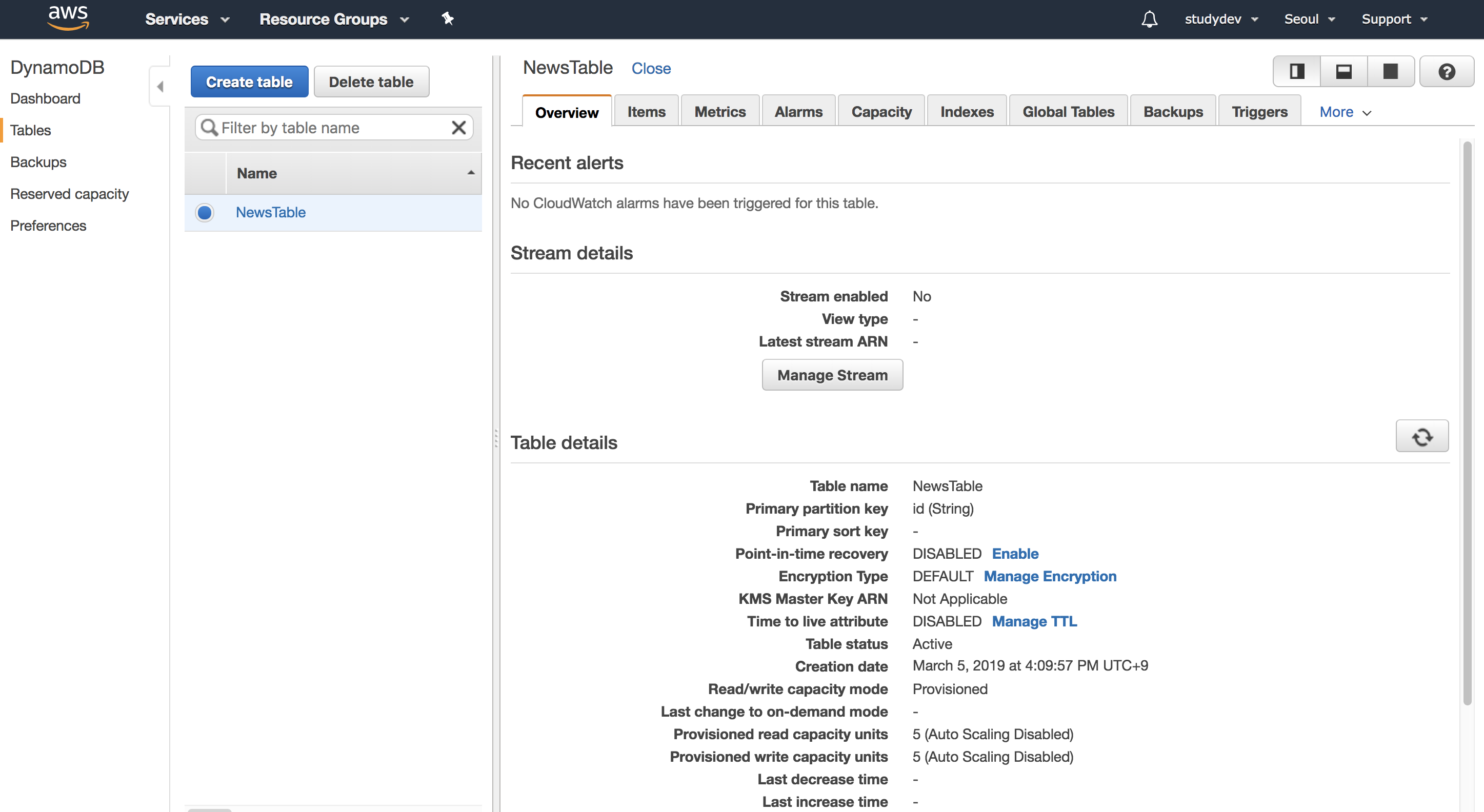This screenshot has height=812, width=1484.
Task: Go to Reserved capacity in sidebar
Action: point(69,193)
